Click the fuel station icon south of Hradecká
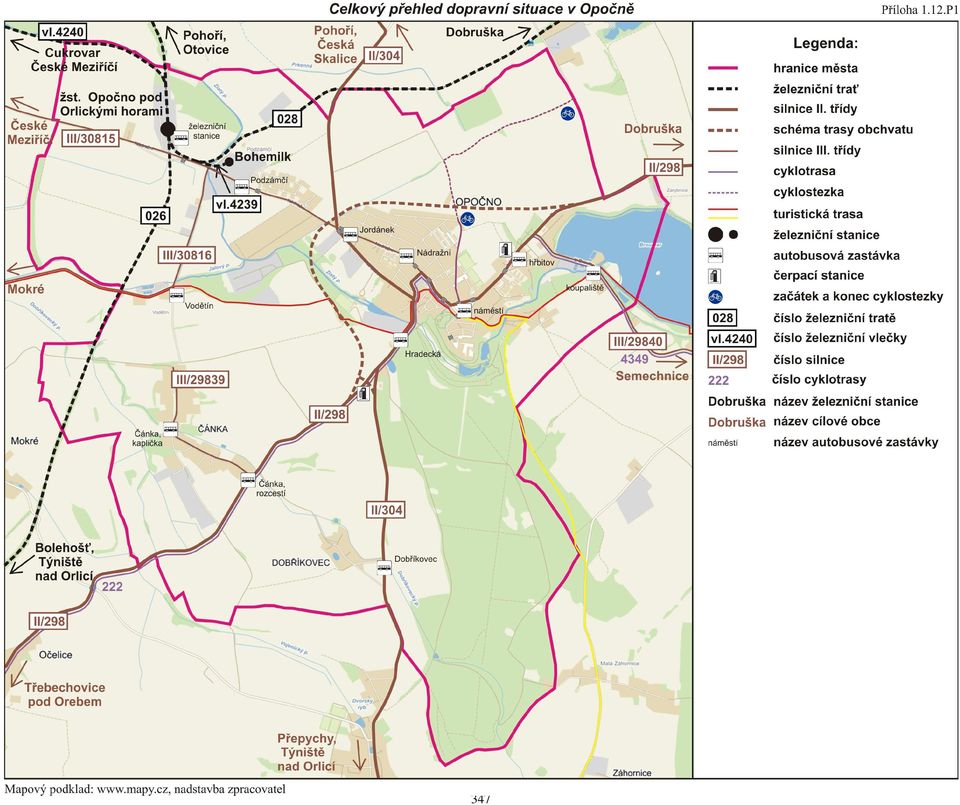Image resolution: width=960 pixels, height=805 pixels. click(x=364, y=393)
